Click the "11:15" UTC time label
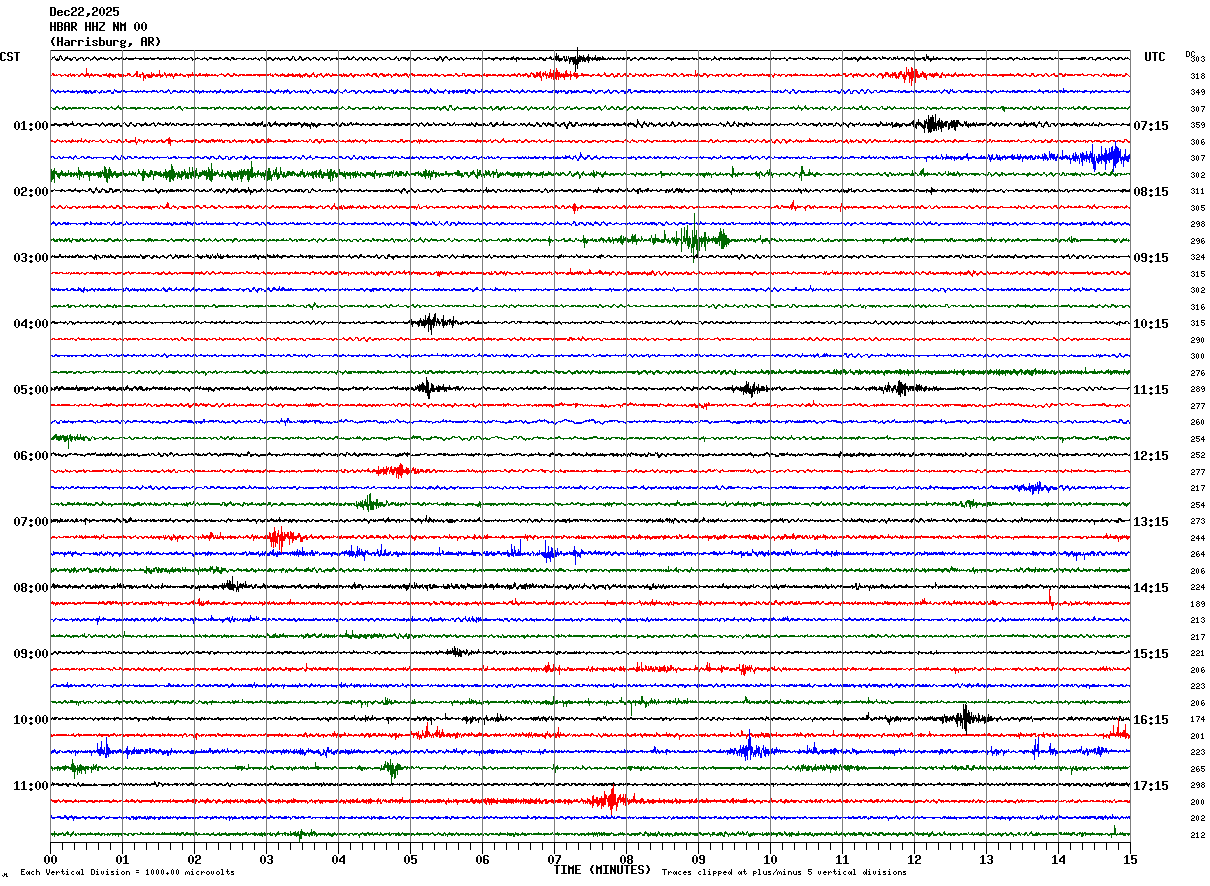1210x886 pixels. [1152, 390]
